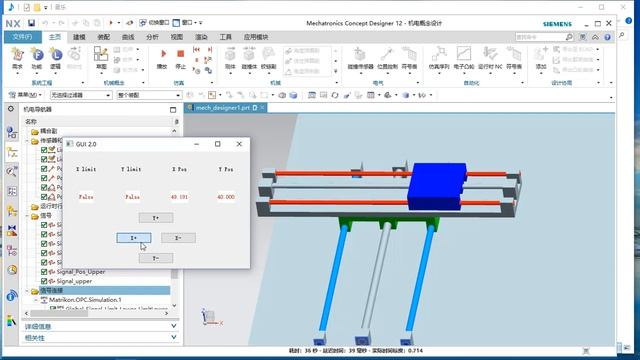Click the X Pos value 40.191
This screenshot has height=360, width=640.
point(180,197)
